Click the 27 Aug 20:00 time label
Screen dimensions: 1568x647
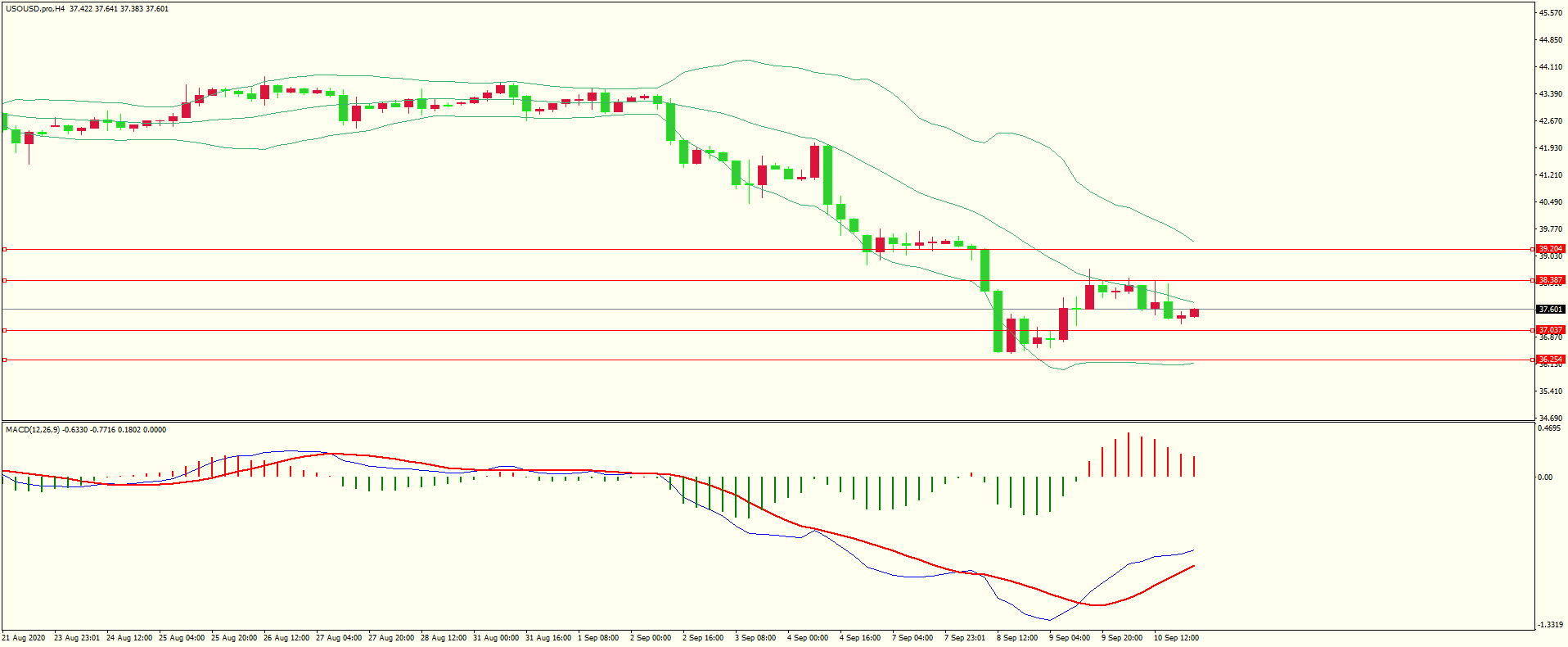(x=391, y=638)
